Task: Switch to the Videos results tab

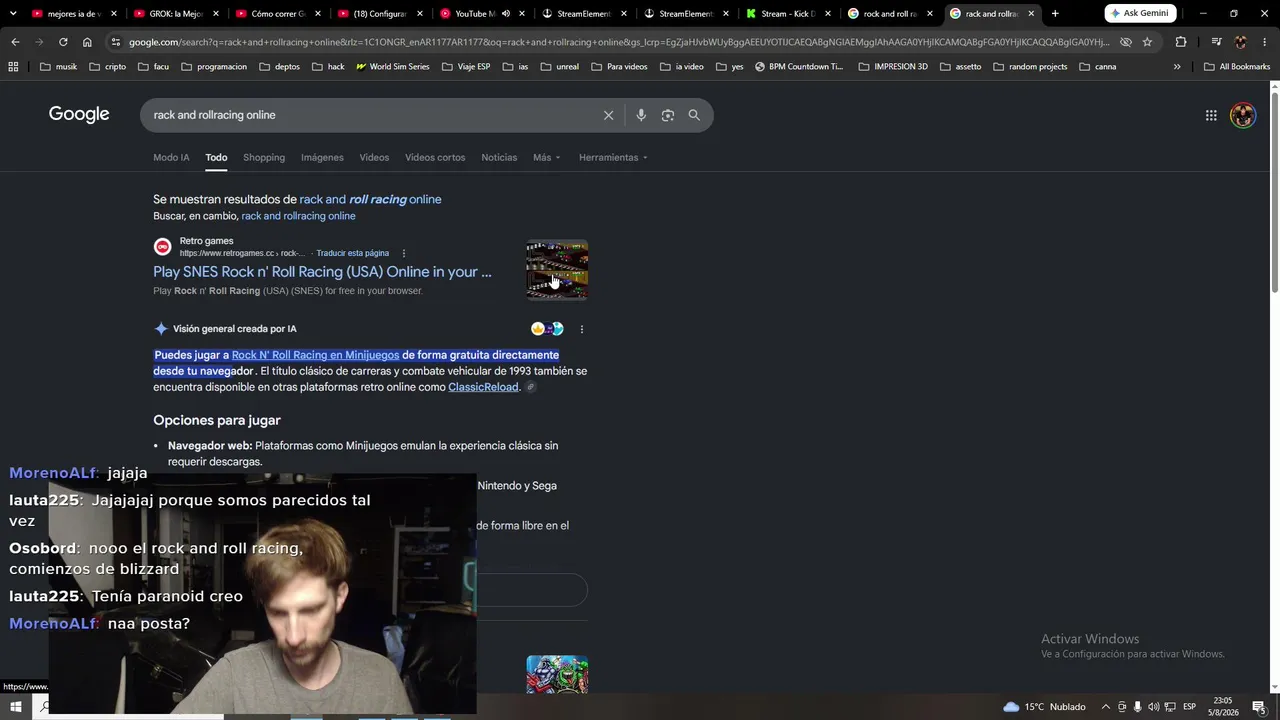Action: 374,157
